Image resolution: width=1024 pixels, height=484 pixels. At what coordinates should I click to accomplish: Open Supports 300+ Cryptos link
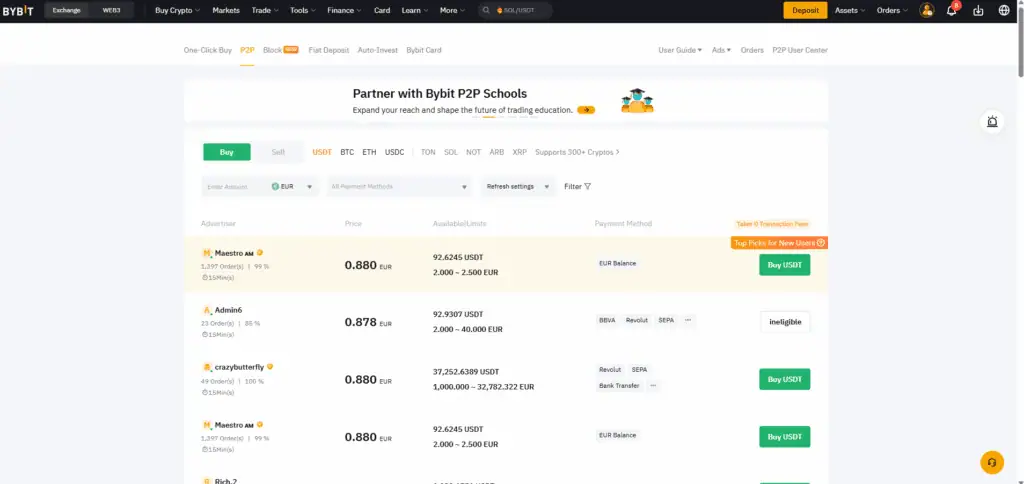click(577, 152)
